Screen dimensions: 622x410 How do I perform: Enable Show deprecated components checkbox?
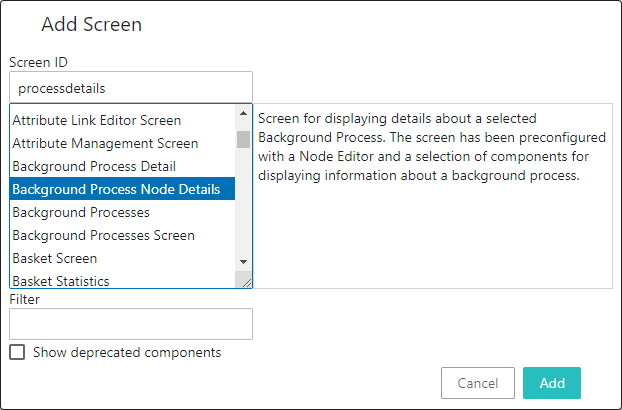coord(17,352)
